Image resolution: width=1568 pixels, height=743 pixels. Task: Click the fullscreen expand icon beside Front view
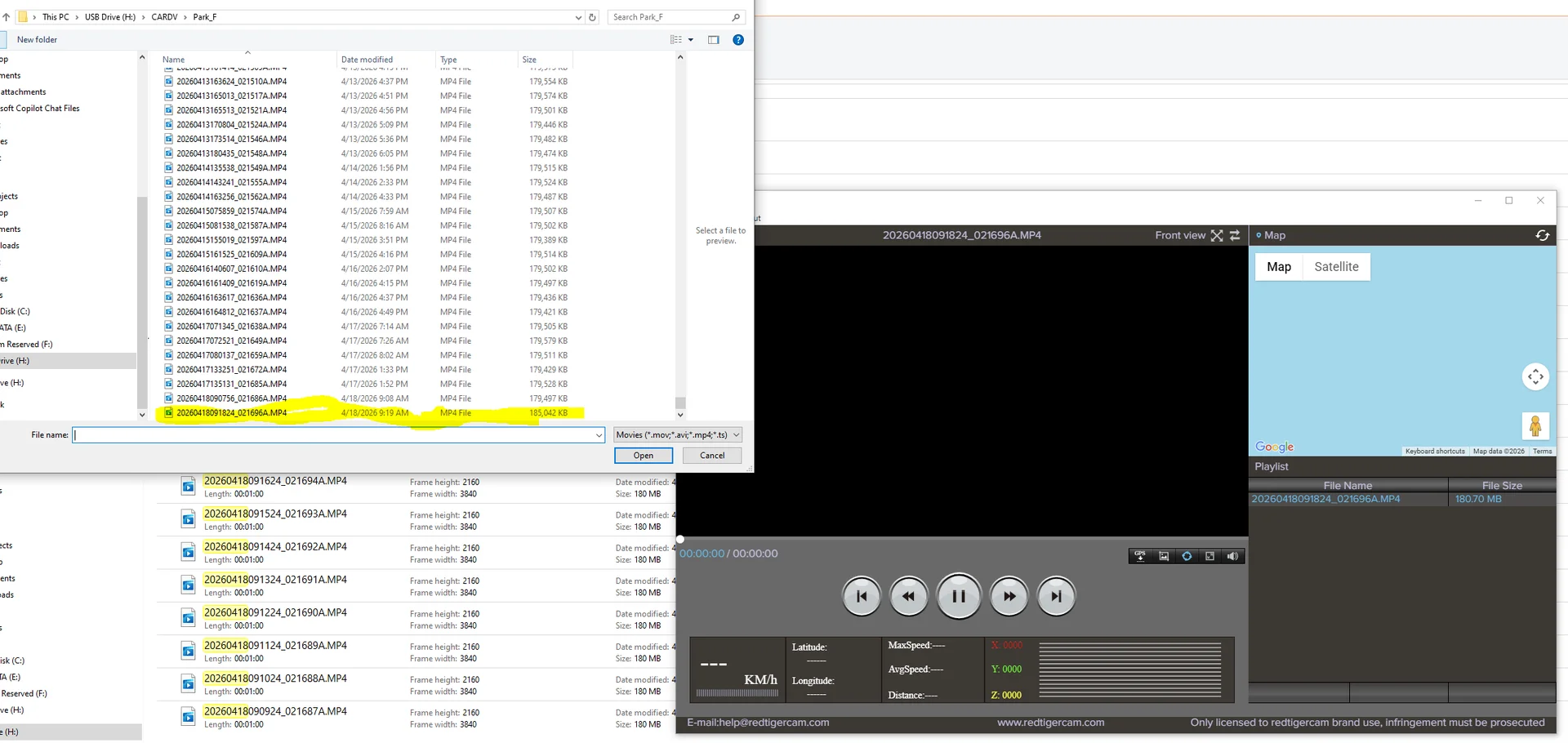1217,235
